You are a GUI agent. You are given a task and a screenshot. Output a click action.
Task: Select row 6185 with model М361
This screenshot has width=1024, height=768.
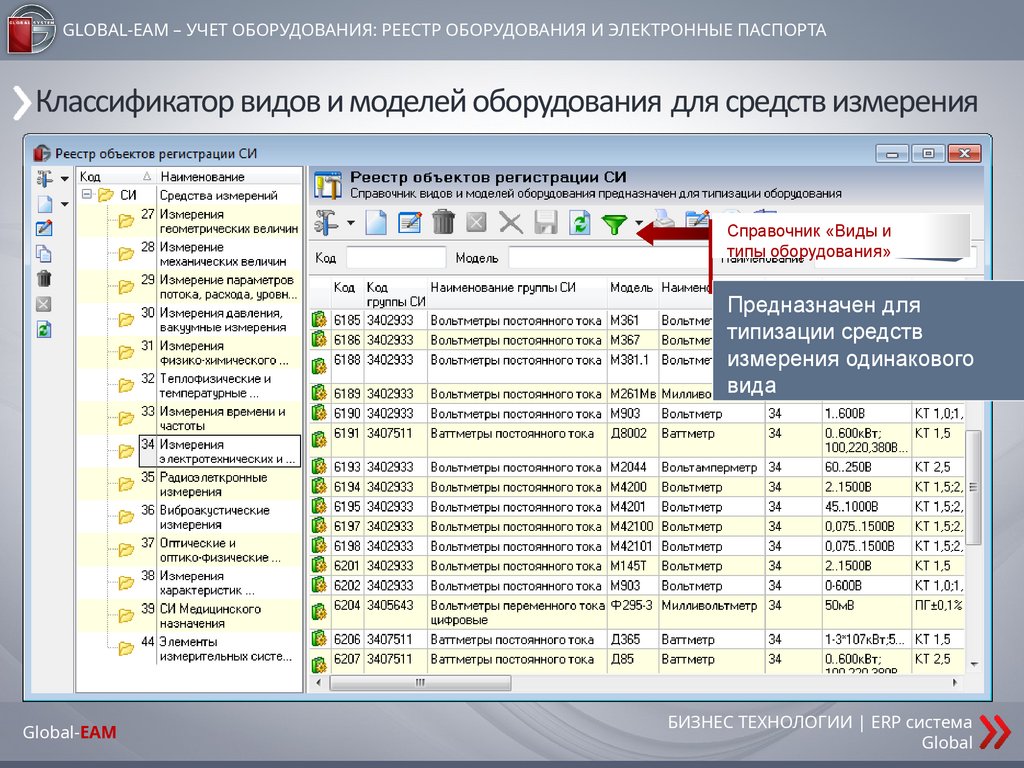509,320
